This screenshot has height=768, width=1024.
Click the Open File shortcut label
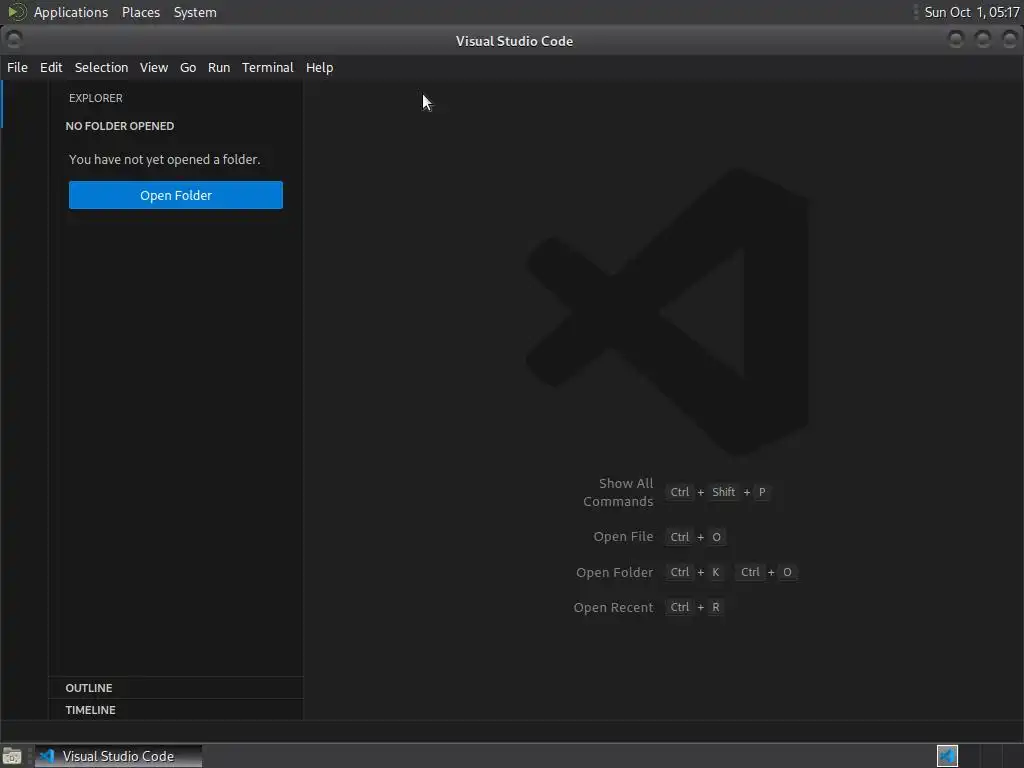[623, 536]
